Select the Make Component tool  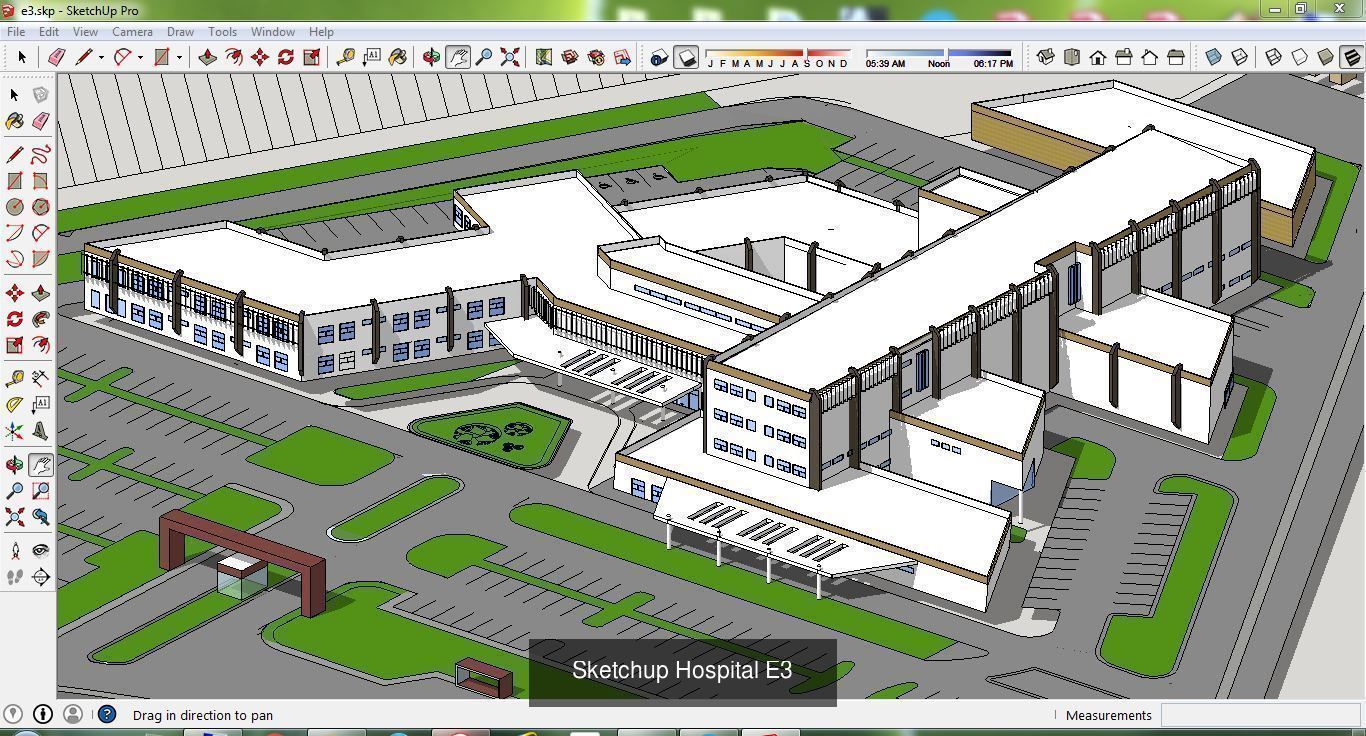40,95
